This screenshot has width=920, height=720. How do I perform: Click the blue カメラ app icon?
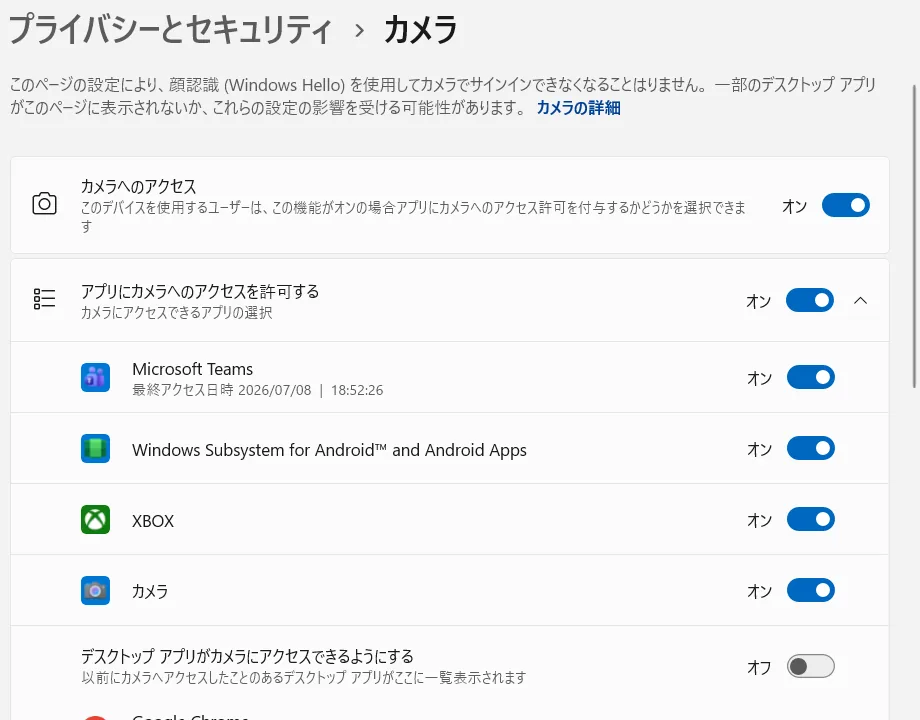[95, 590]
